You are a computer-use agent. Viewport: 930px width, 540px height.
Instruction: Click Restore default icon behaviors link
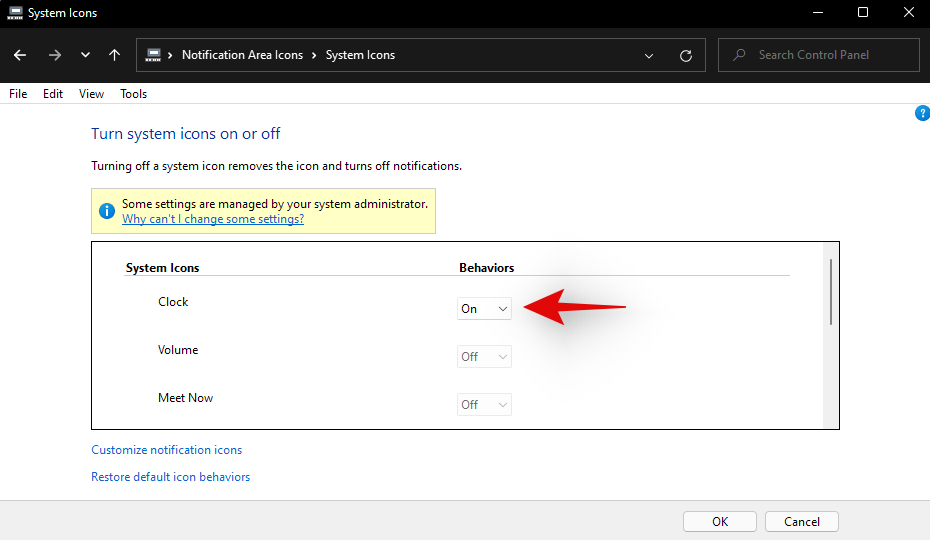[170, 477]
